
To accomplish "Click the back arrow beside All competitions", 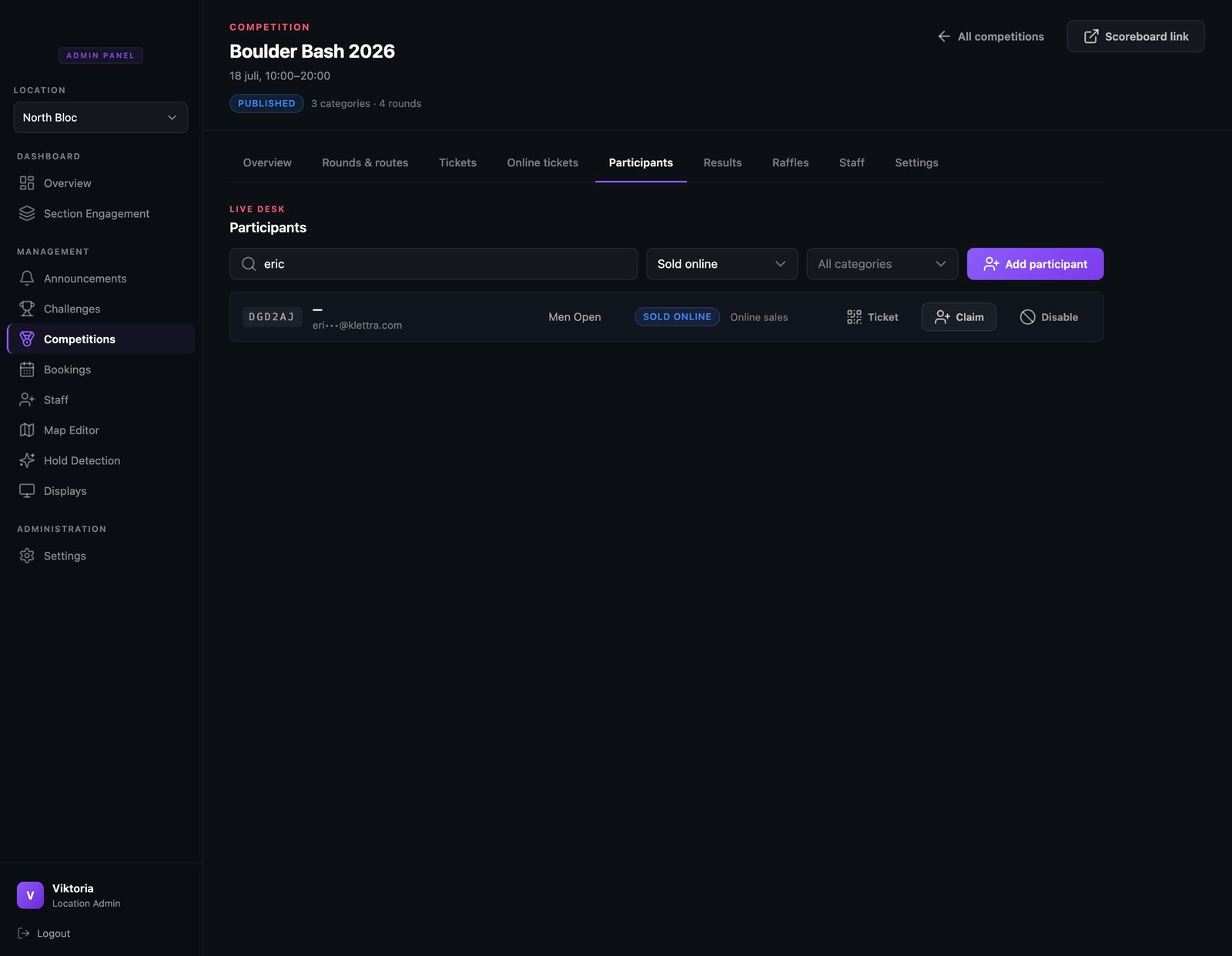I will click(944, 36).
